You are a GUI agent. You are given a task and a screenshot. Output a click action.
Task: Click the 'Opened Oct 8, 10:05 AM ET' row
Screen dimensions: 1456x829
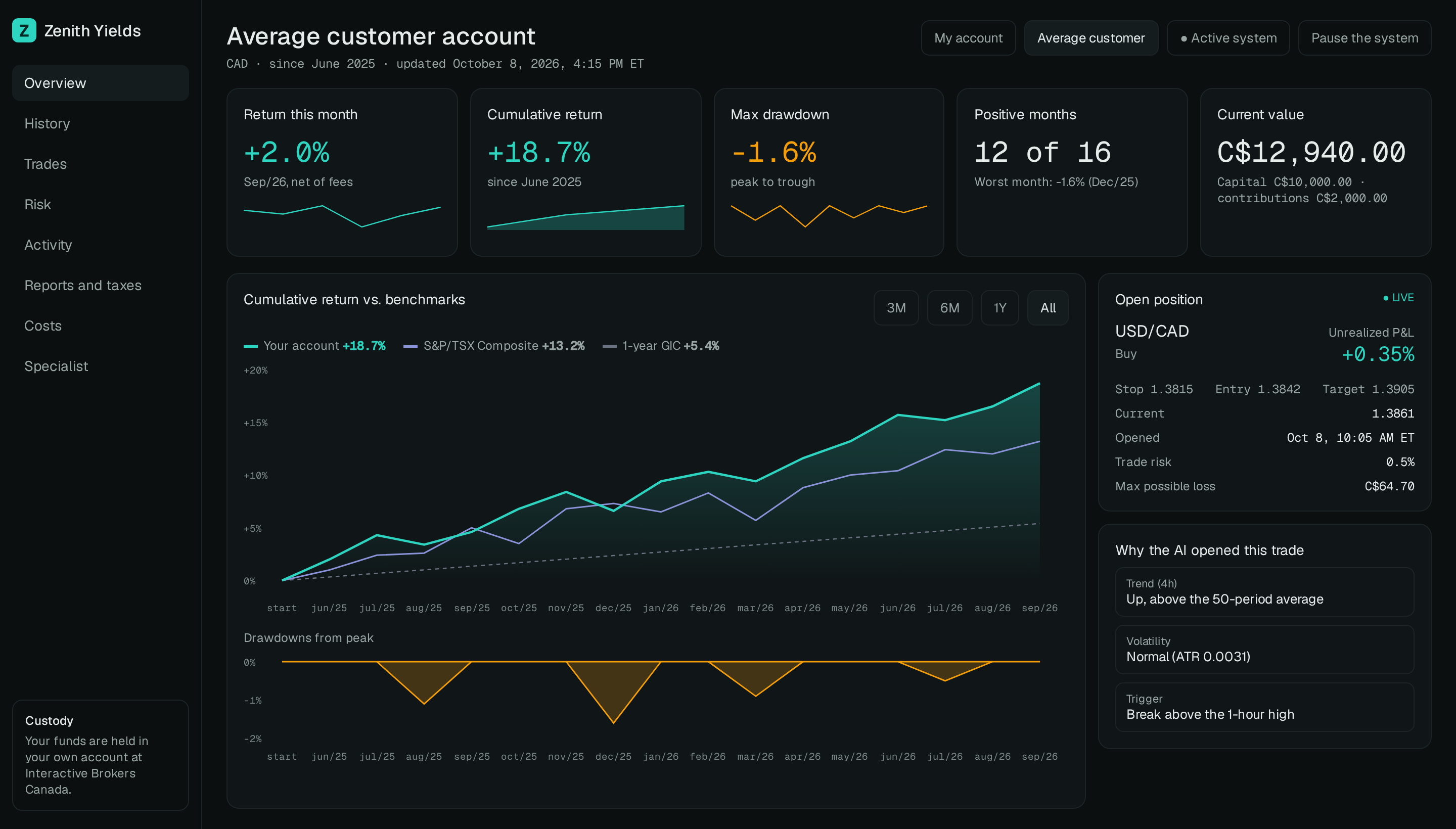point(1265,438)
